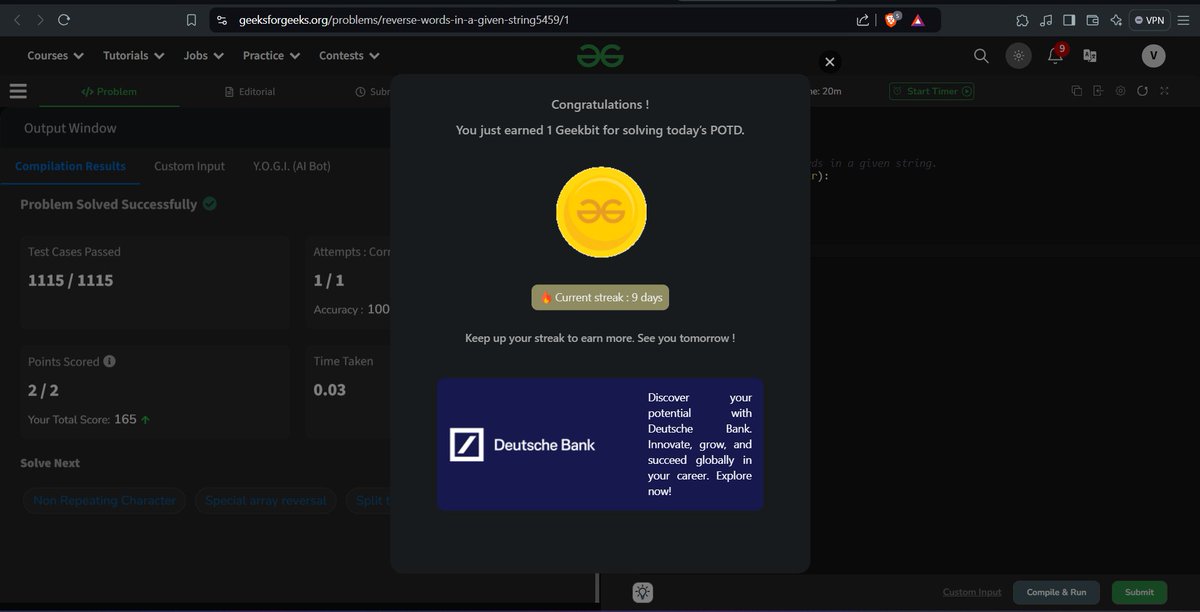
Task: Bookmark this page with the bookmark icon
Action: point(191,19)
